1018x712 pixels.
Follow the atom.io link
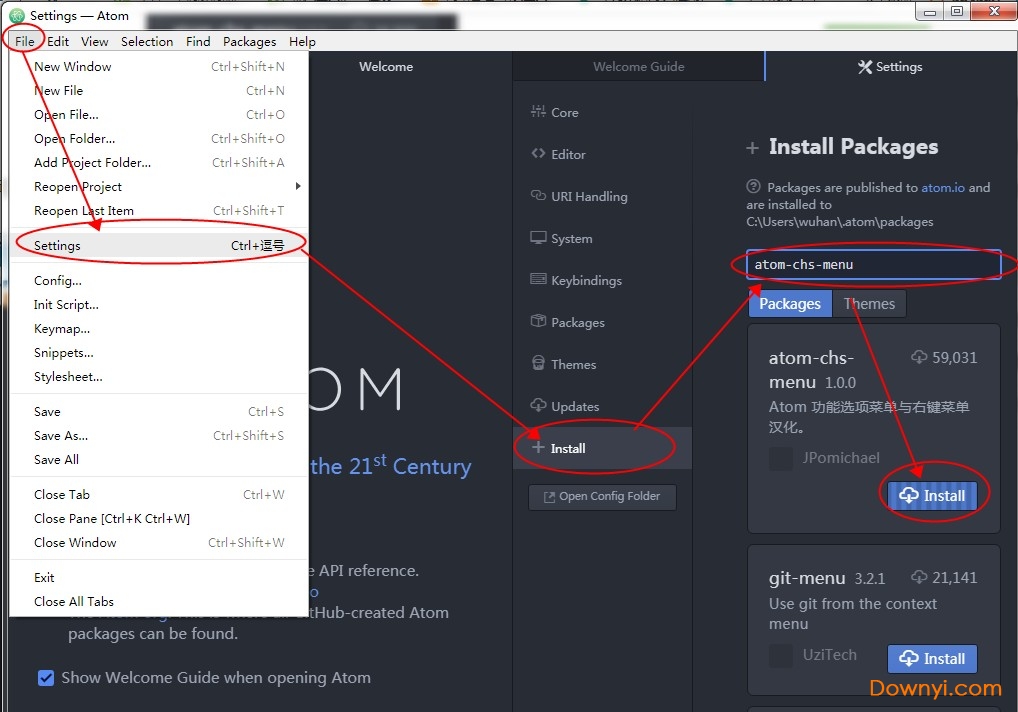943,187
